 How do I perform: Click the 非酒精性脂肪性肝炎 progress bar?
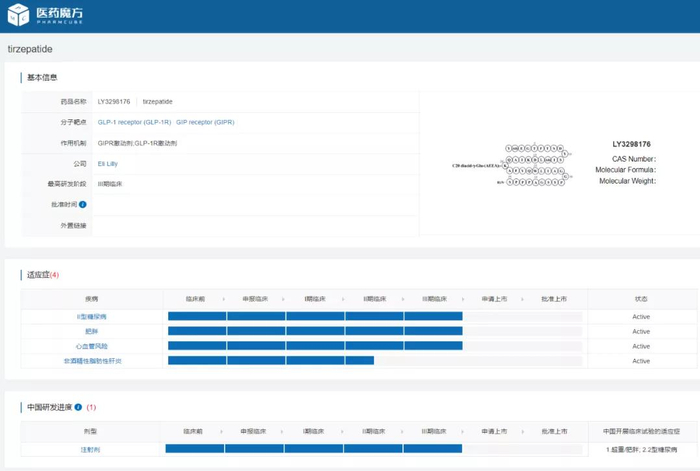click(x=270, y=361)
